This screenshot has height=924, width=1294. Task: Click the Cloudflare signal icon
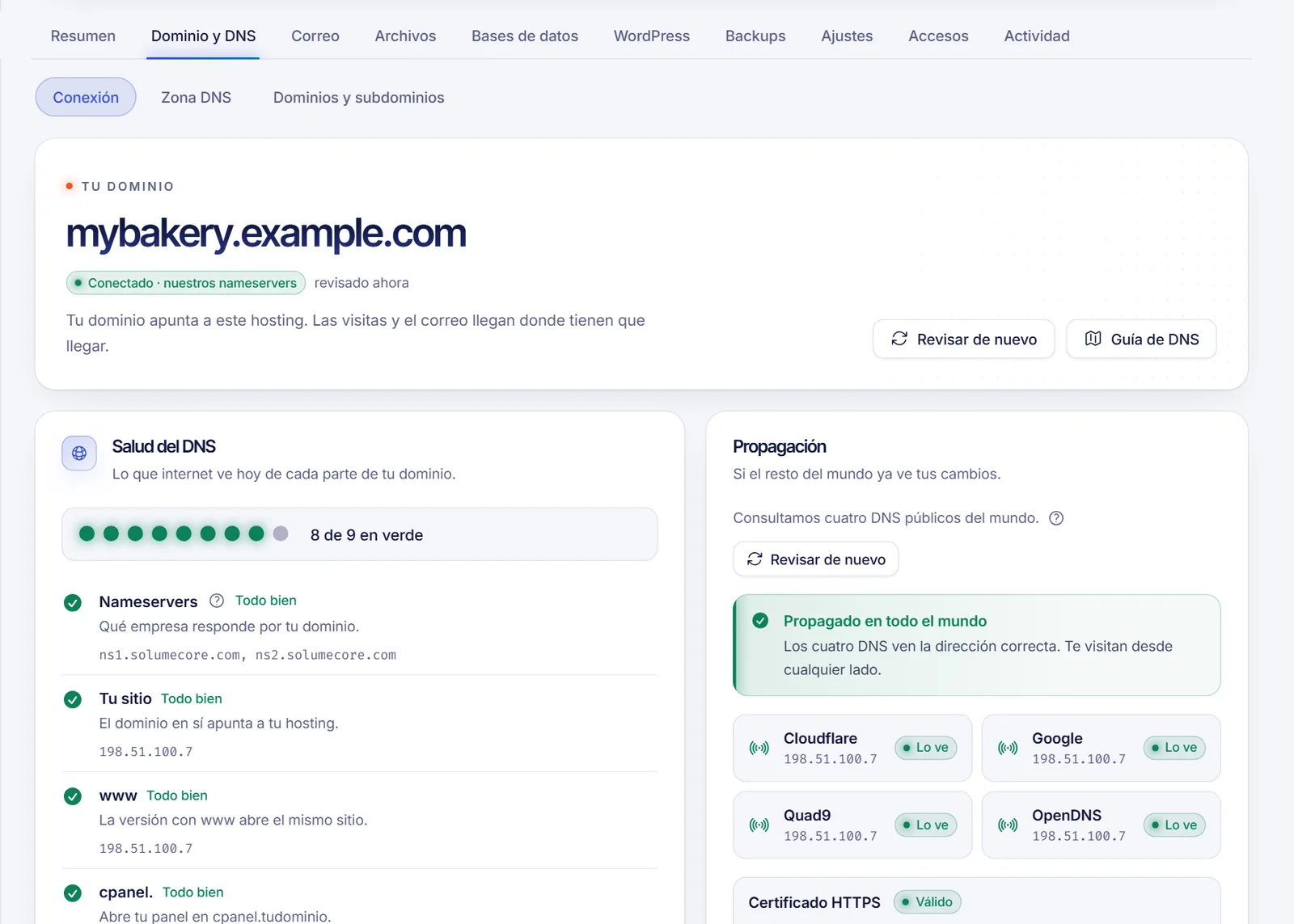(x=759, y=748)
